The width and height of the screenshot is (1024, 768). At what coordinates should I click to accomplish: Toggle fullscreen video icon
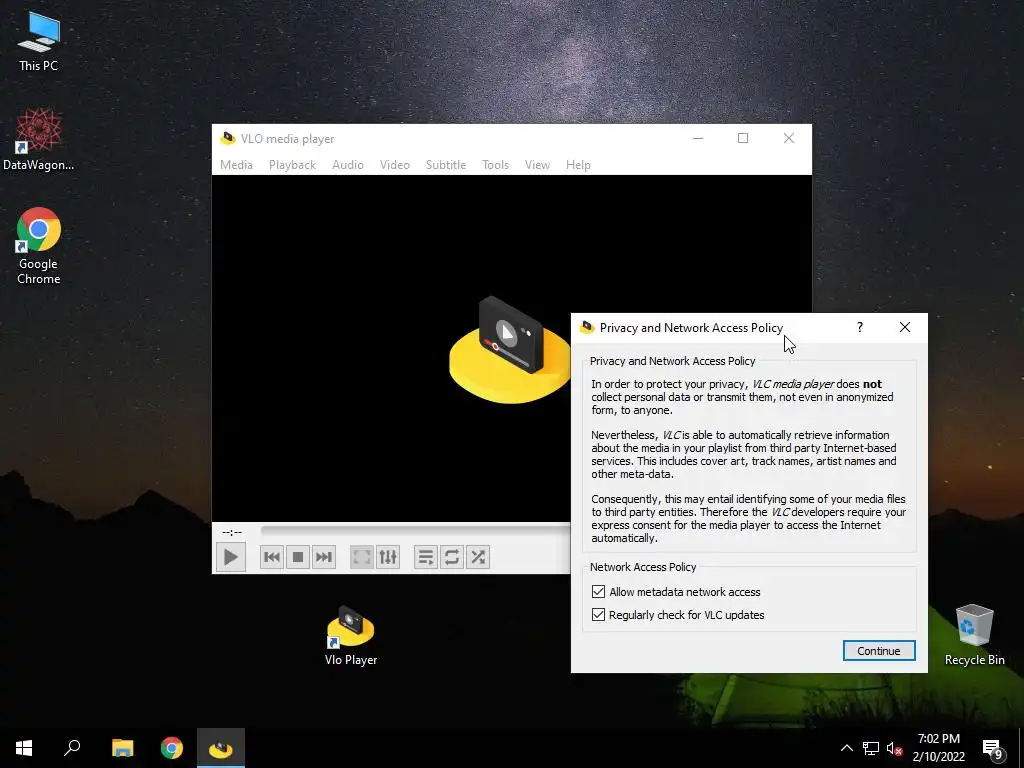tap(362, 557)
